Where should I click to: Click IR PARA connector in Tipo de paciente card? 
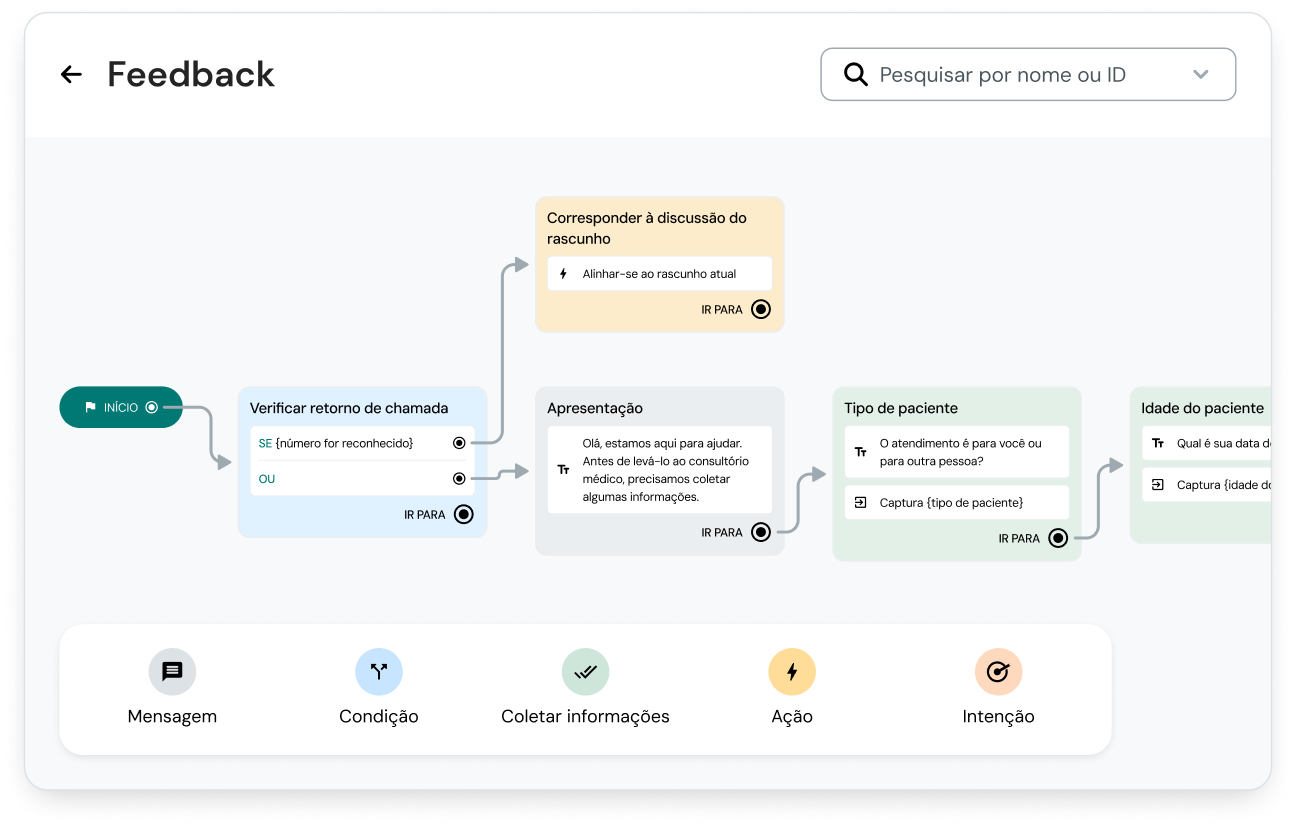pos(1058,538)
